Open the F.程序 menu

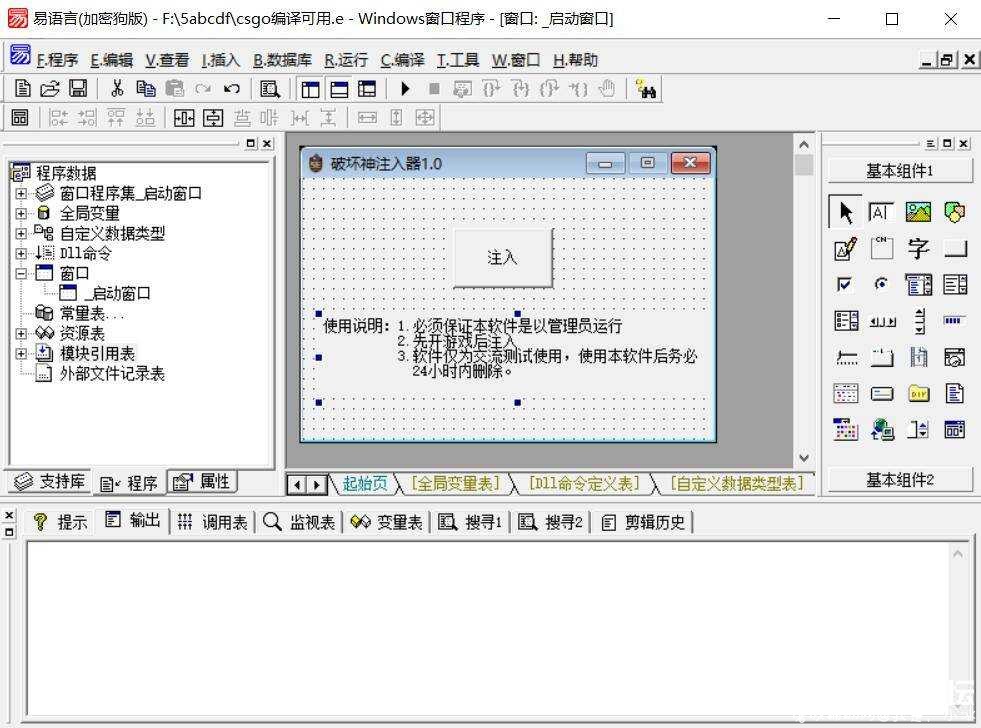[58, 60]
